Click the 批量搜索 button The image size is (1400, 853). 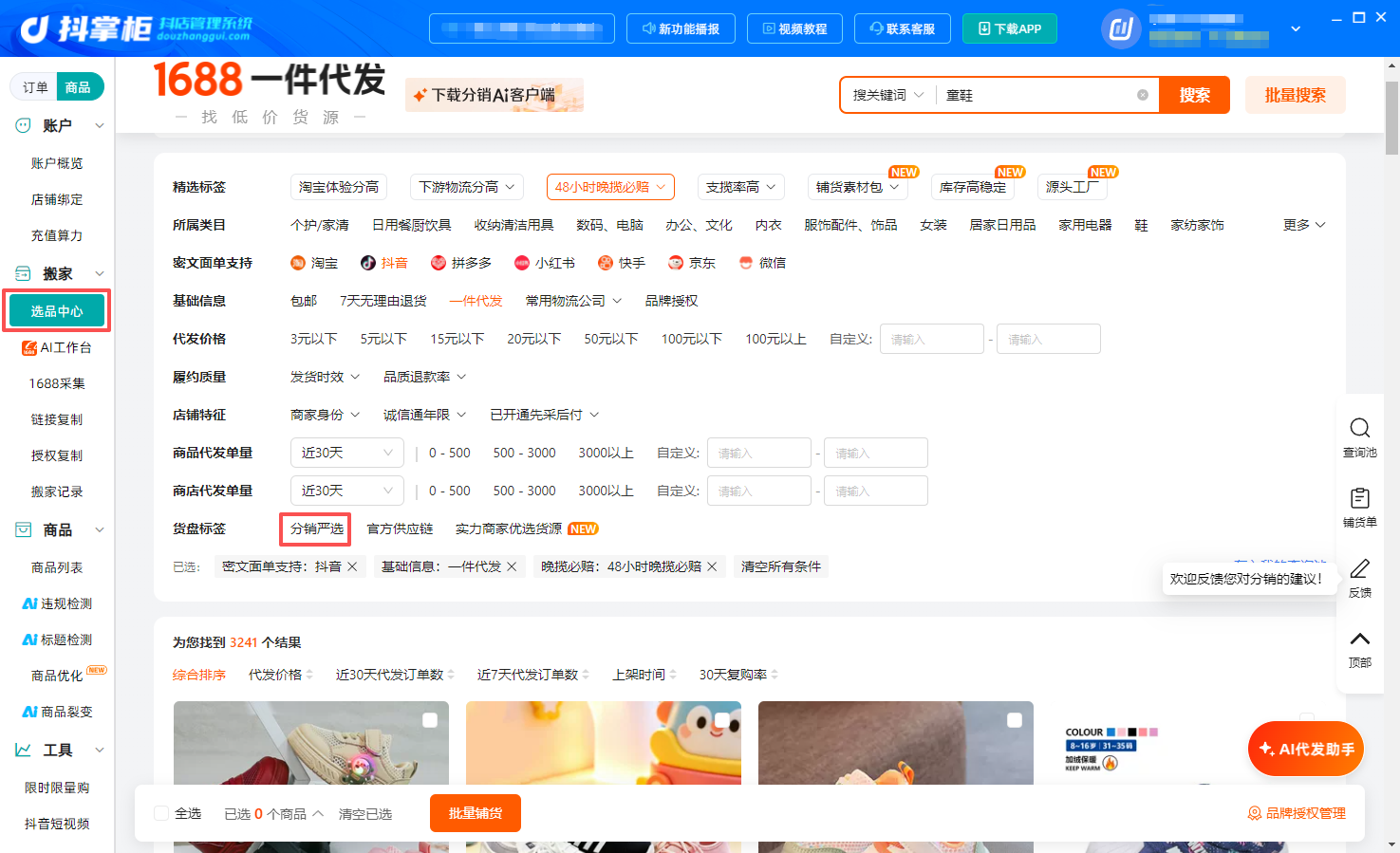[x=1296, y=95]
